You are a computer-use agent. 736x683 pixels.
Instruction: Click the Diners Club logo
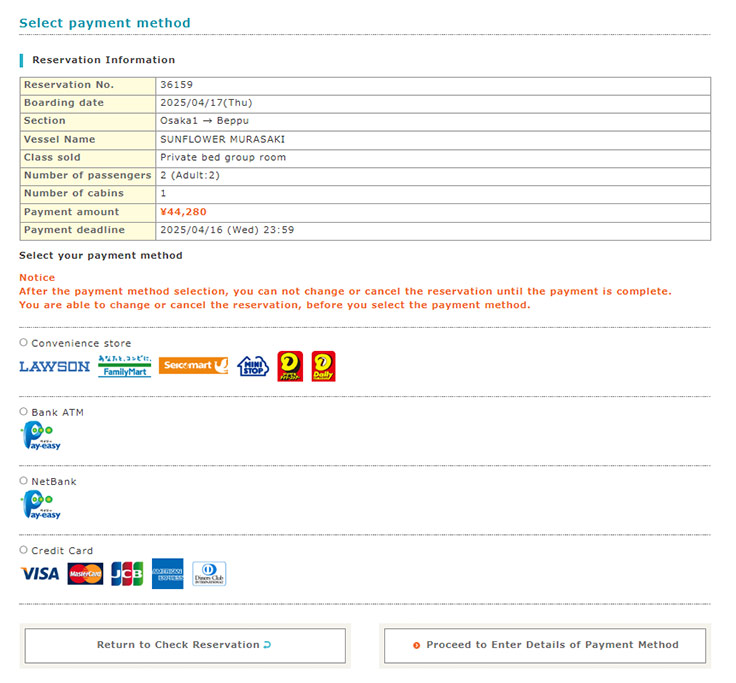pyautogui.click(x=209, y=574)
